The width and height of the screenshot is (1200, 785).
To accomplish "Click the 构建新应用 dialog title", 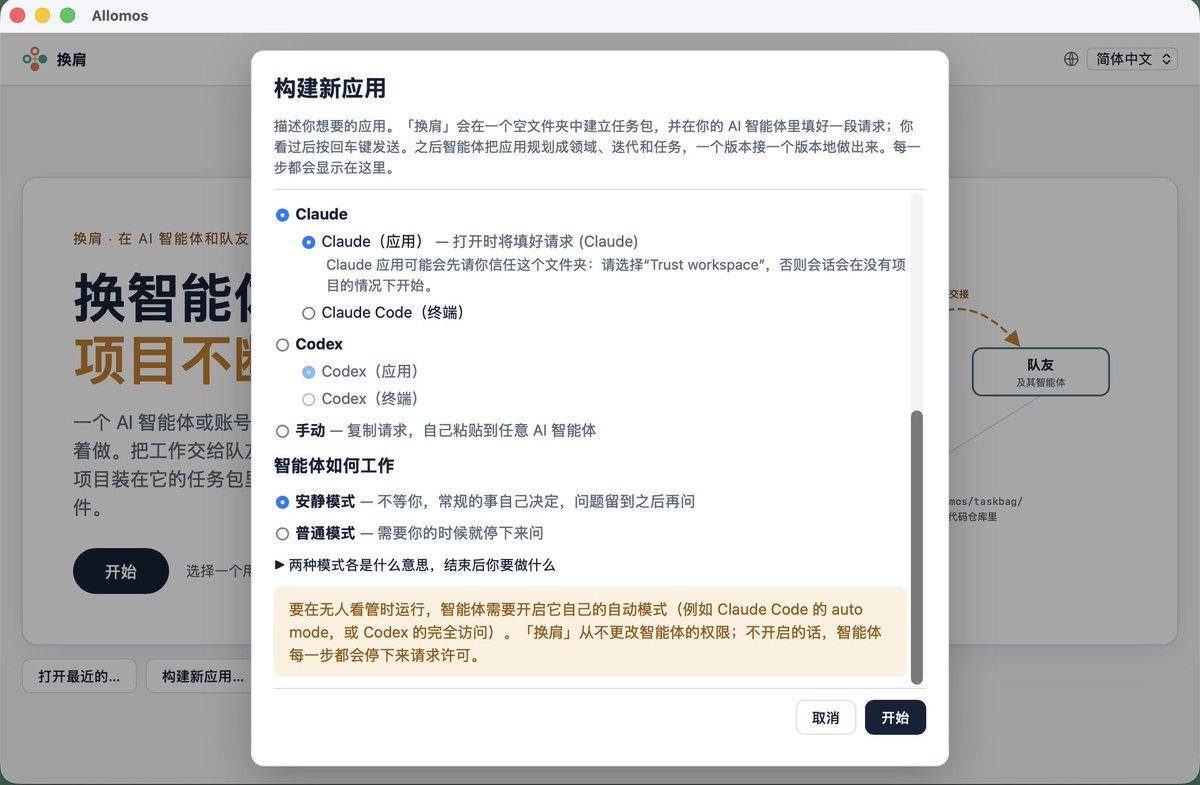I will tap(330, 88).
